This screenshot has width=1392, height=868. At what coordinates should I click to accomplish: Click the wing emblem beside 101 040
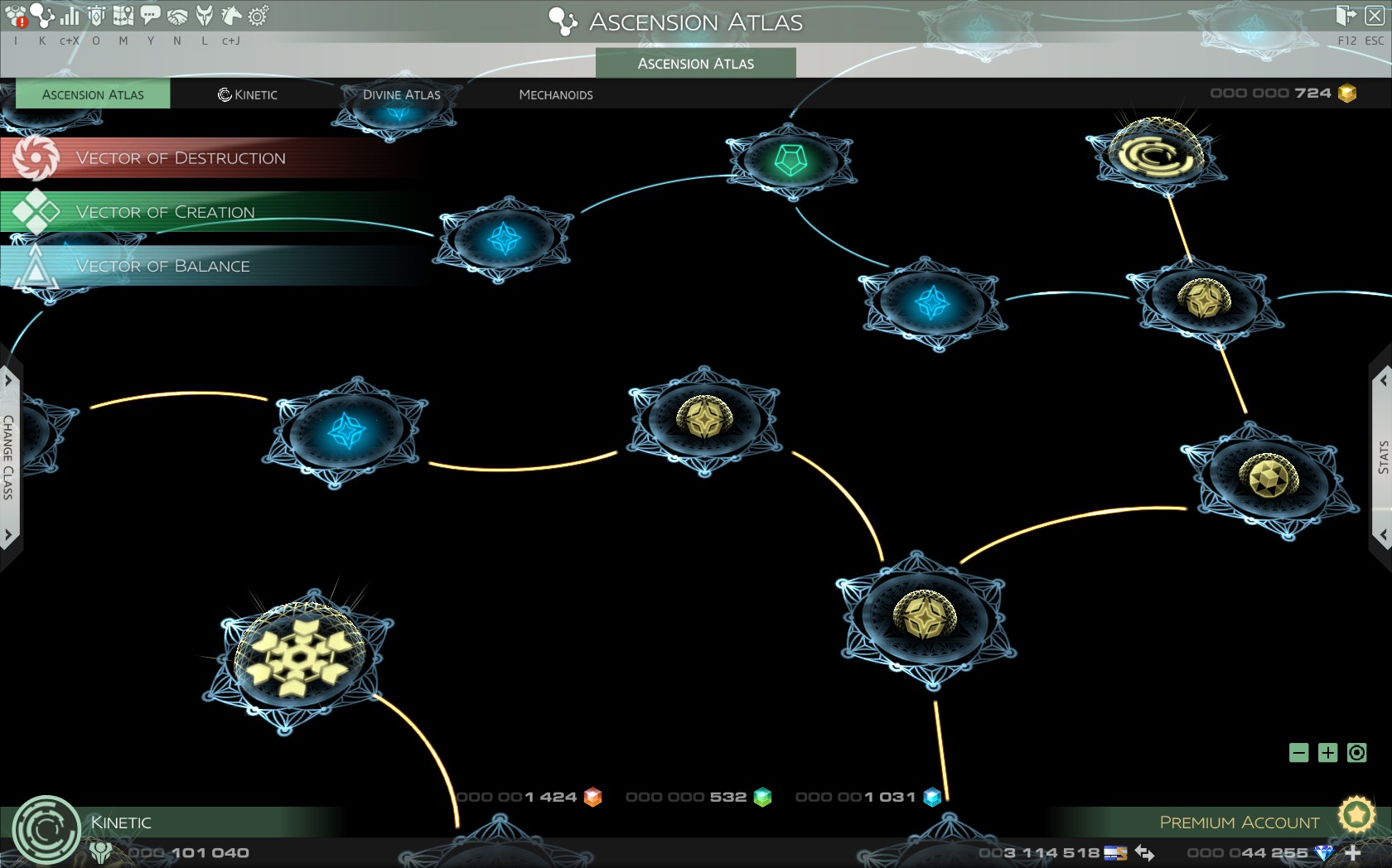(x=100, y=852)
